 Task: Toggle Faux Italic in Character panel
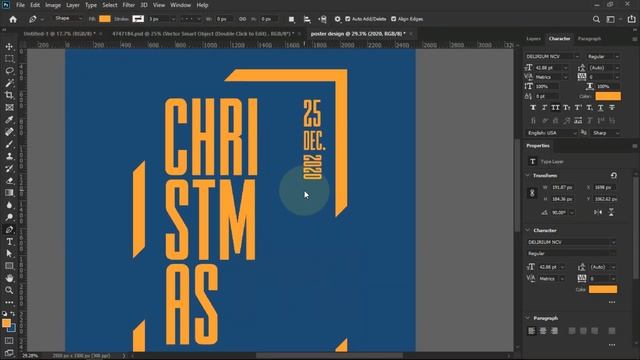point(544,108)
